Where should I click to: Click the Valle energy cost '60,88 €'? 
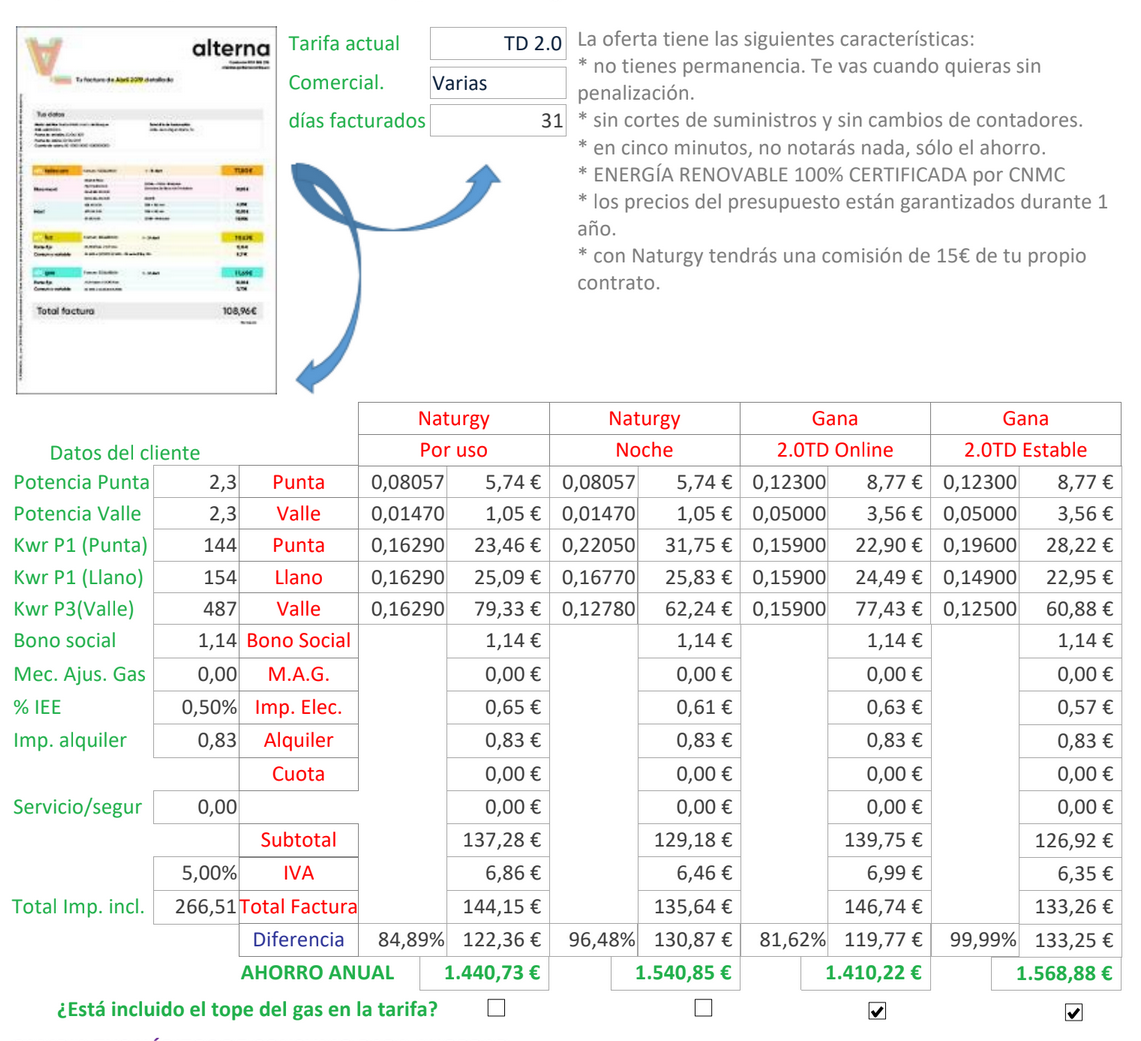pos(1070,609)
